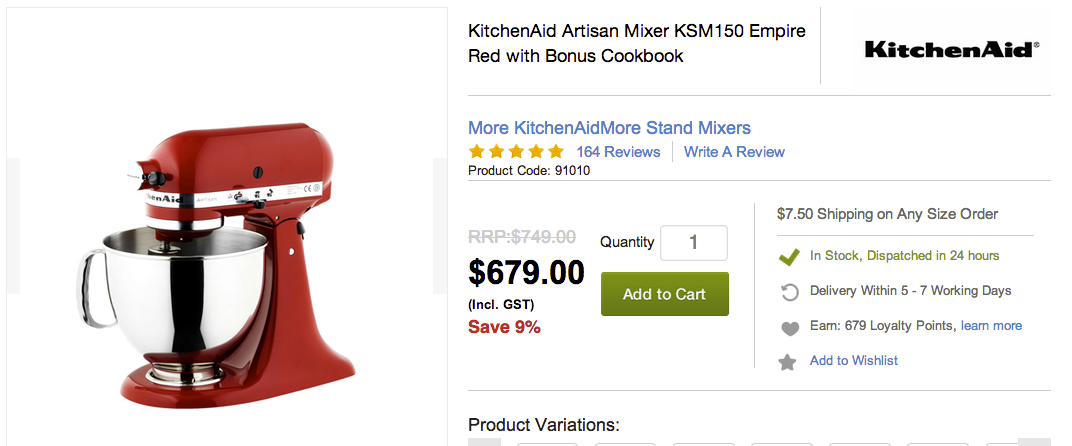Screen dimensions: 1072x446
Task: Click the gold star rating
Action: pos(516,152)
